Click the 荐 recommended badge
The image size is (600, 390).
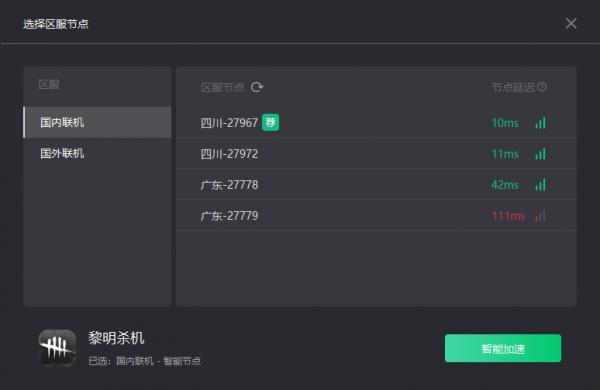[x=271, y=122]
